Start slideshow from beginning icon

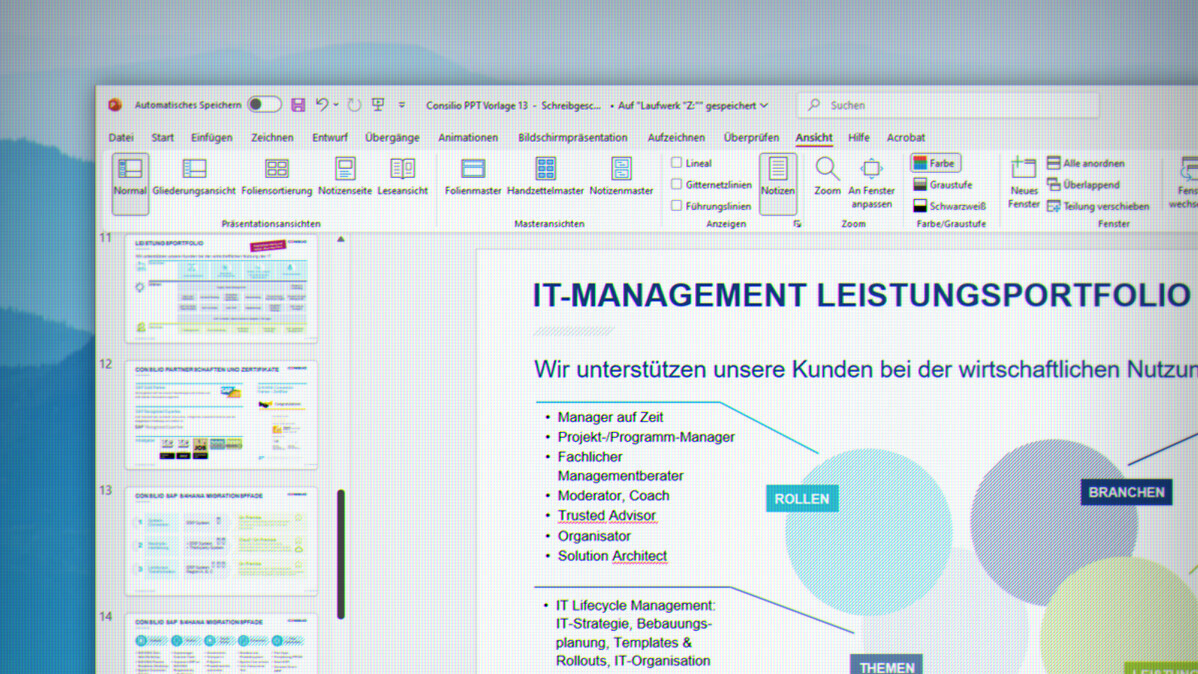point(378,105)
